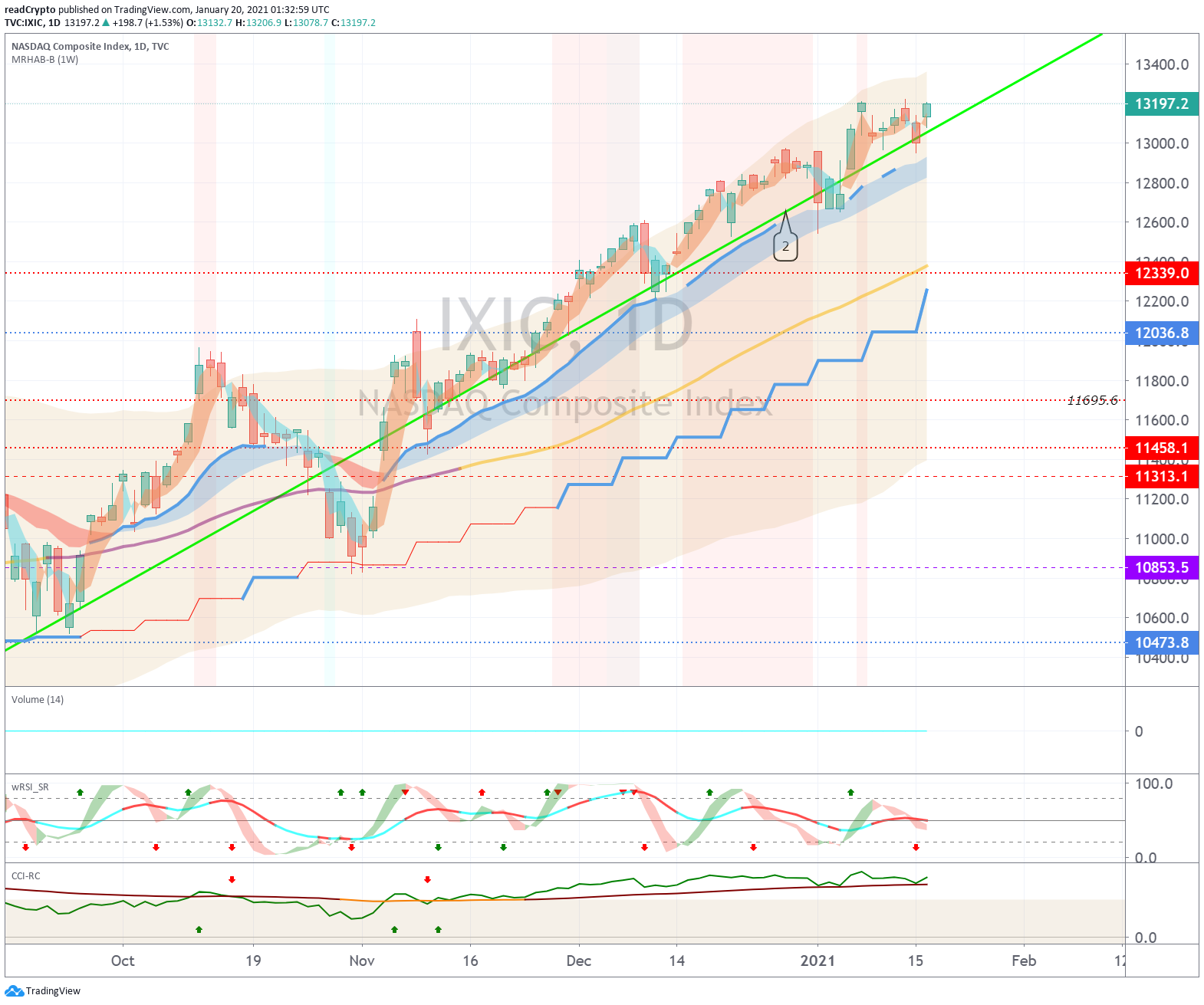
Task: Click the low value L:13078.7
Action: coord(306,23)
